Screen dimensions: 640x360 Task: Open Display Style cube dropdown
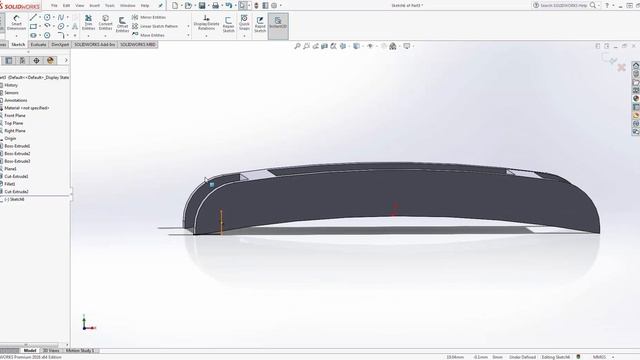(x=356, y=46)
